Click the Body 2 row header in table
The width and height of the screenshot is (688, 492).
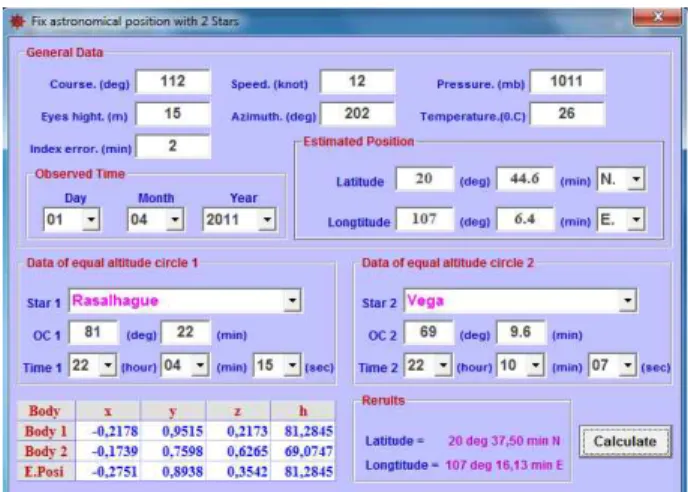46,451
